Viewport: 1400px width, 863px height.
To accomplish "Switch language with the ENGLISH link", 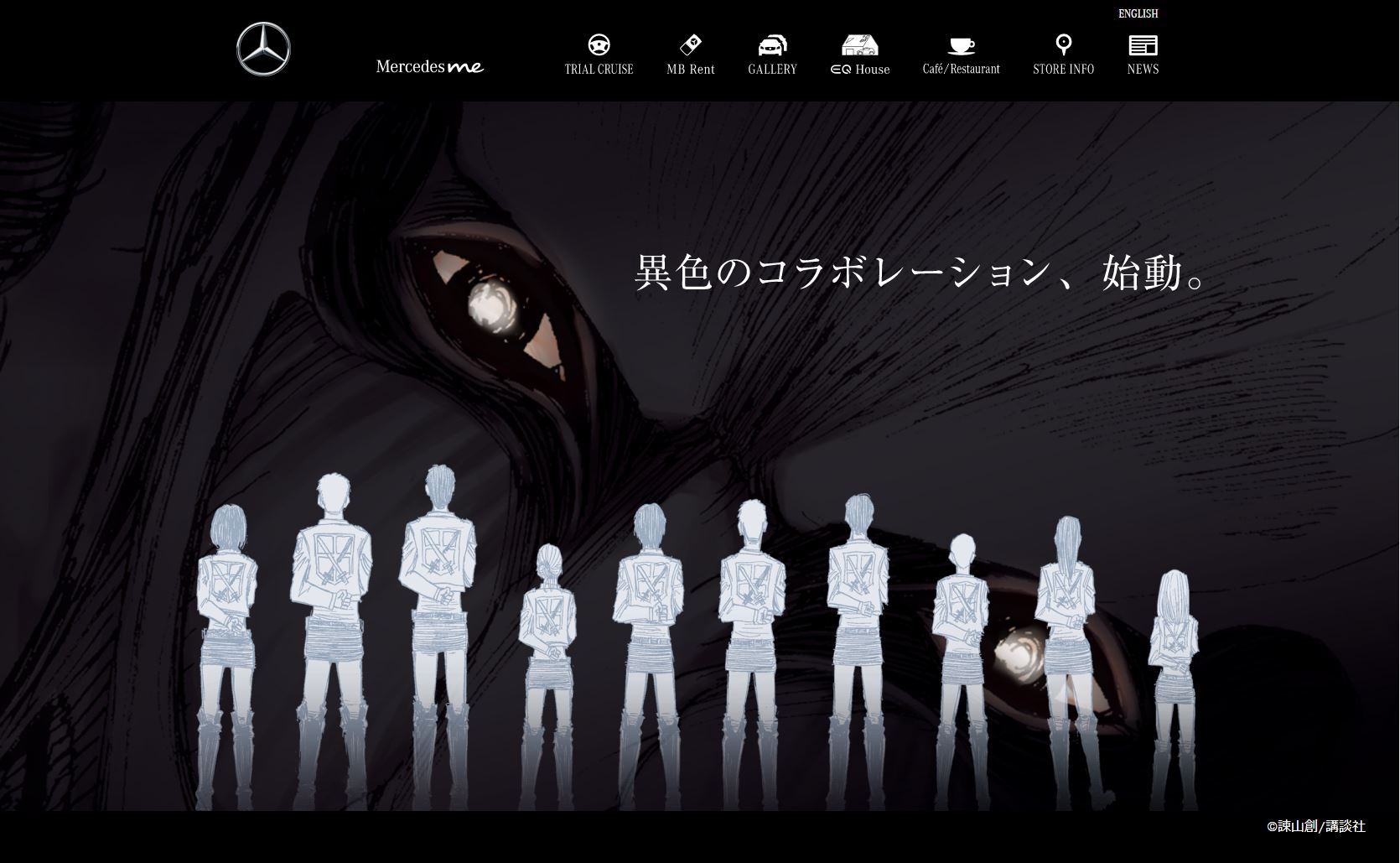I will [1138, 13].
